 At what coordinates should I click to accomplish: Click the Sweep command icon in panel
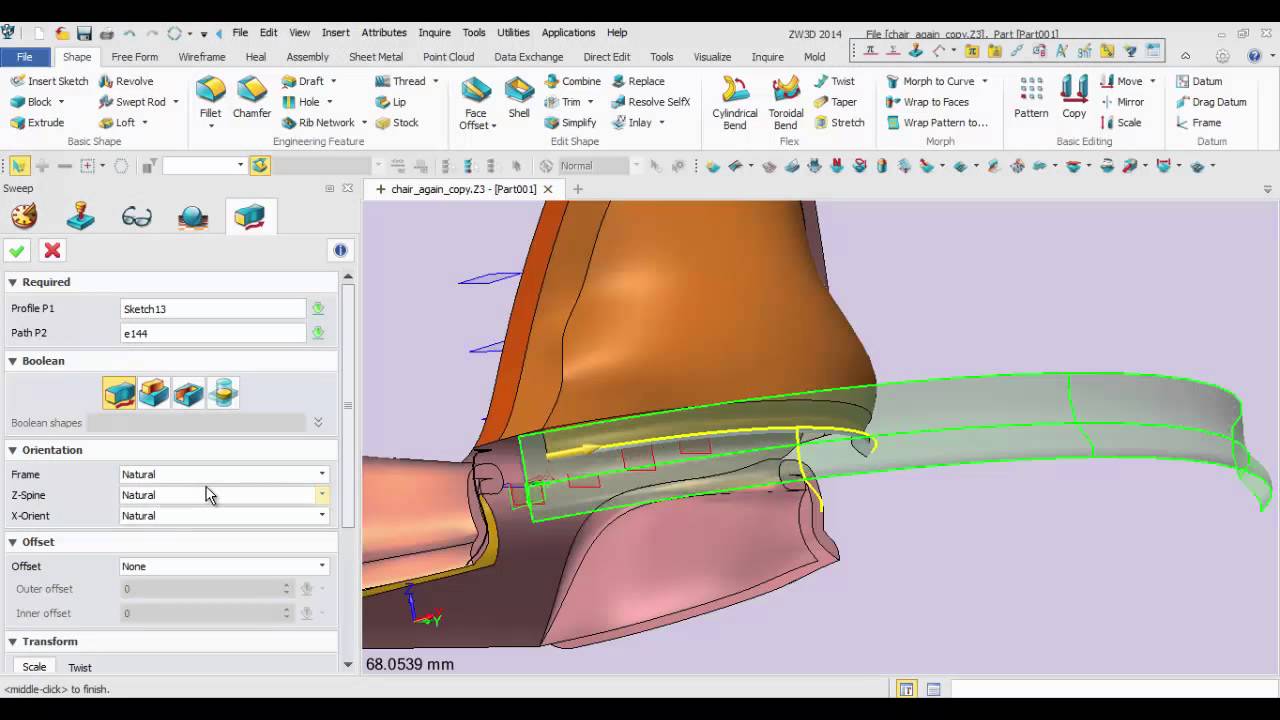click(x=249, y=216)
